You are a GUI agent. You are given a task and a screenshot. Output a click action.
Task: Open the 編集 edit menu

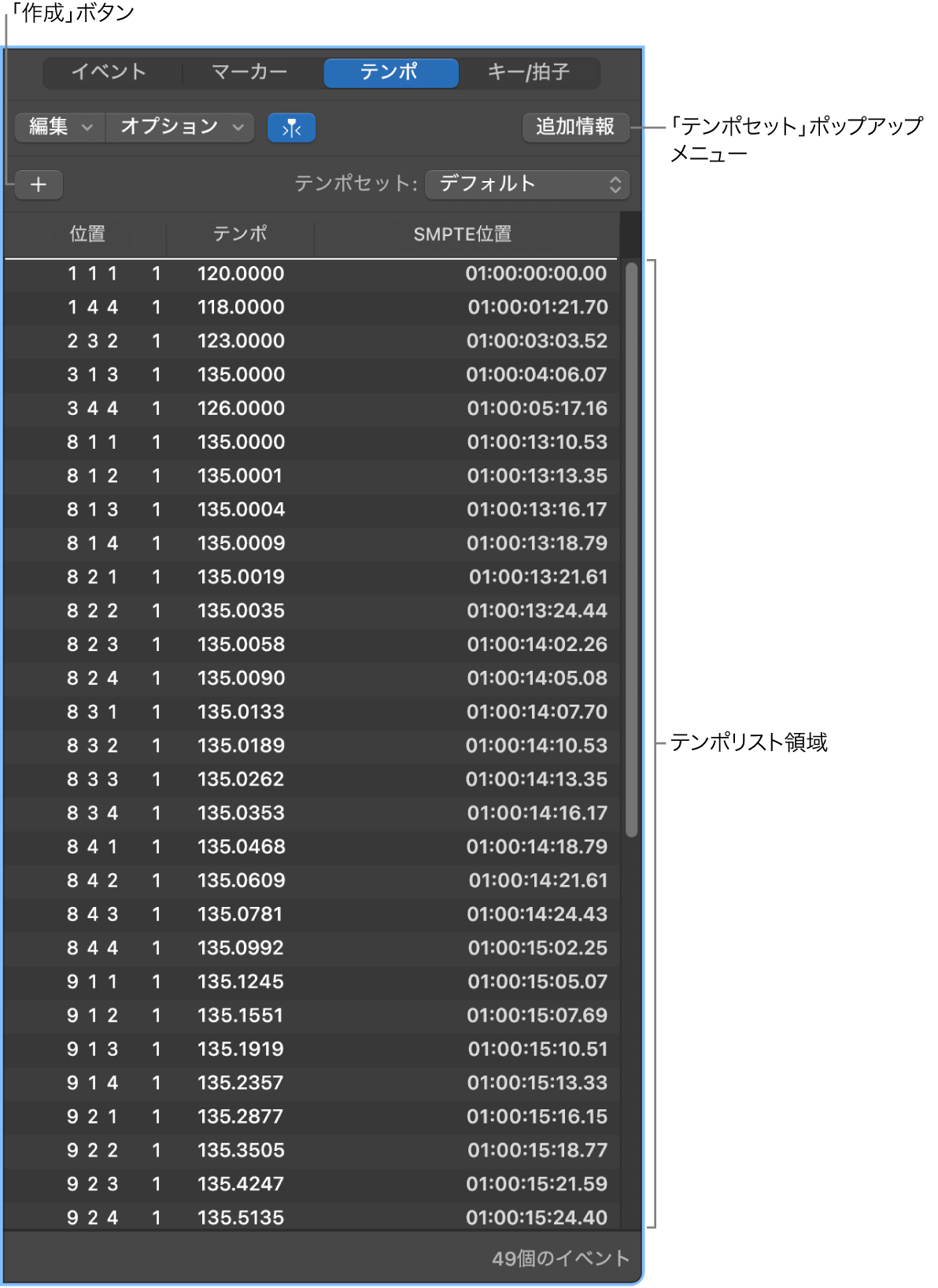point(60,127)
